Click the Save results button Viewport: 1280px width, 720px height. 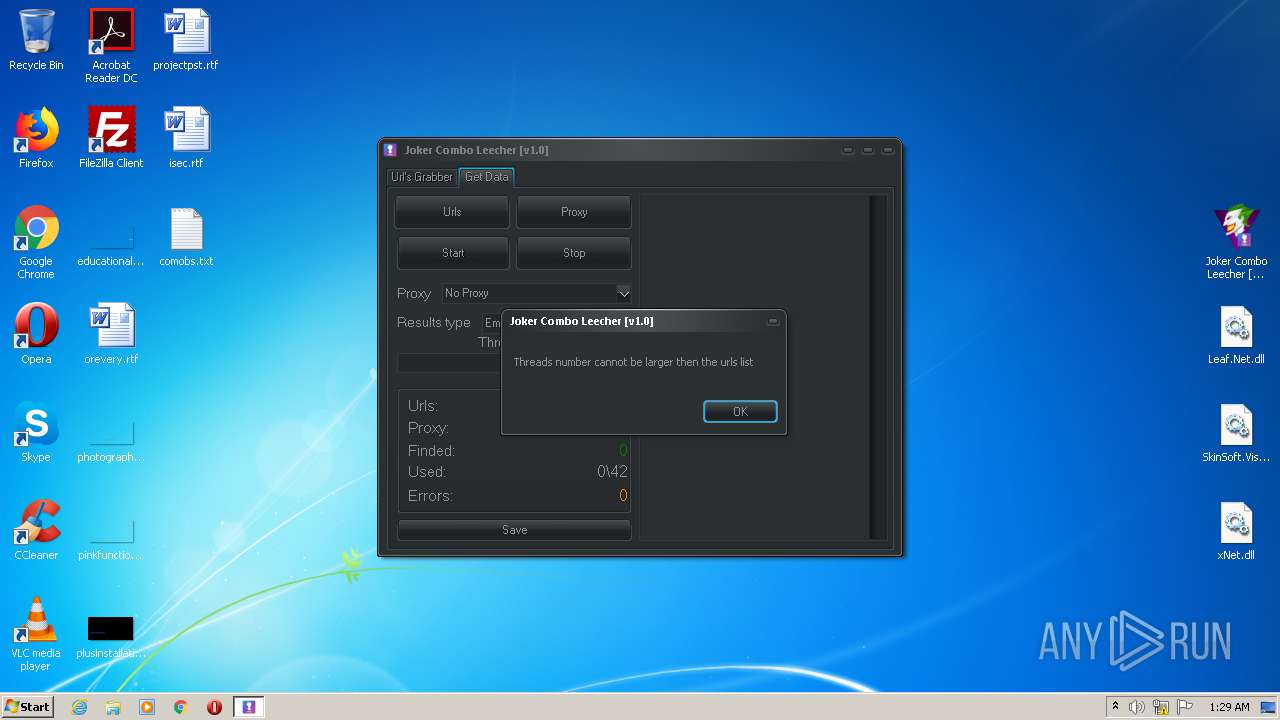[x=514, y=530]
